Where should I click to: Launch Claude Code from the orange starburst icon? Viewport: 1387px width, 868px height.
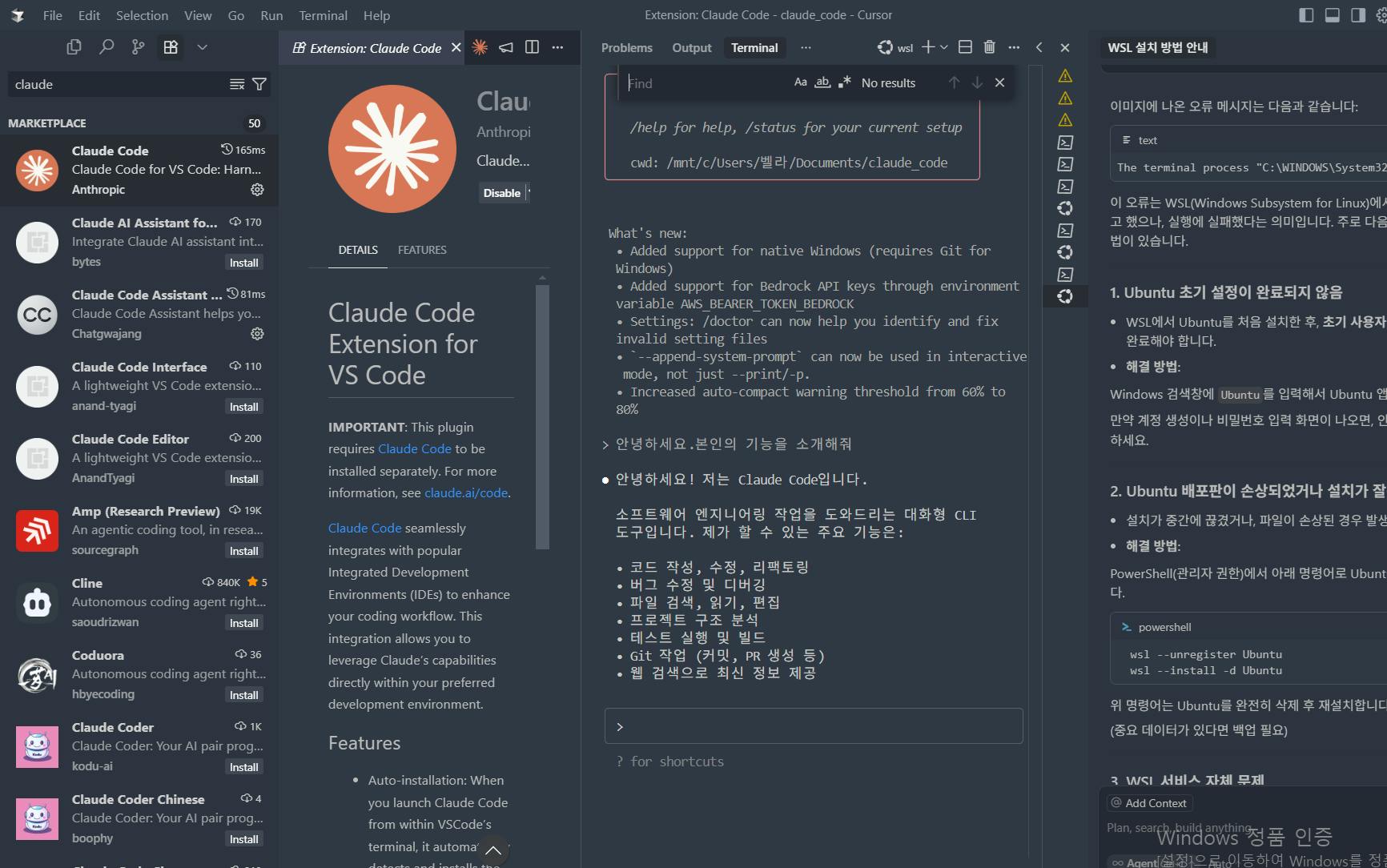pyautogui.click(x=480, y=47)
